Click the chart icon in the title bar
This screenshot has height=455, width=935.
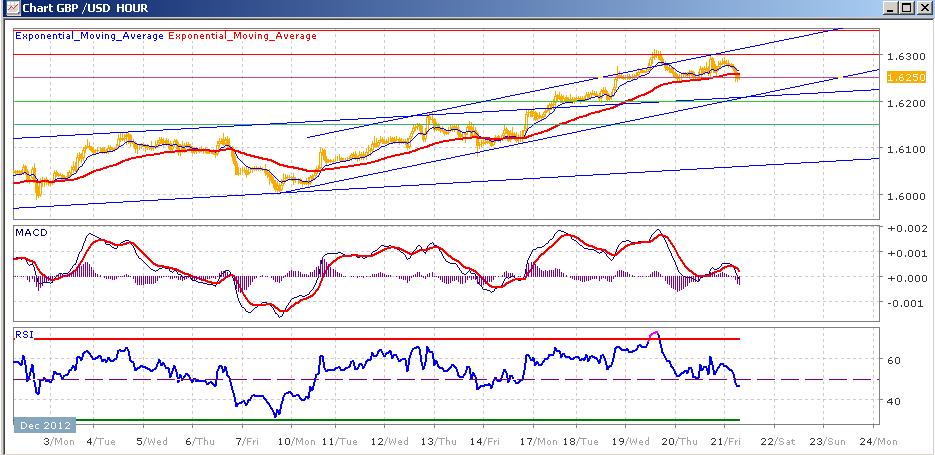(x=13, y=8)
